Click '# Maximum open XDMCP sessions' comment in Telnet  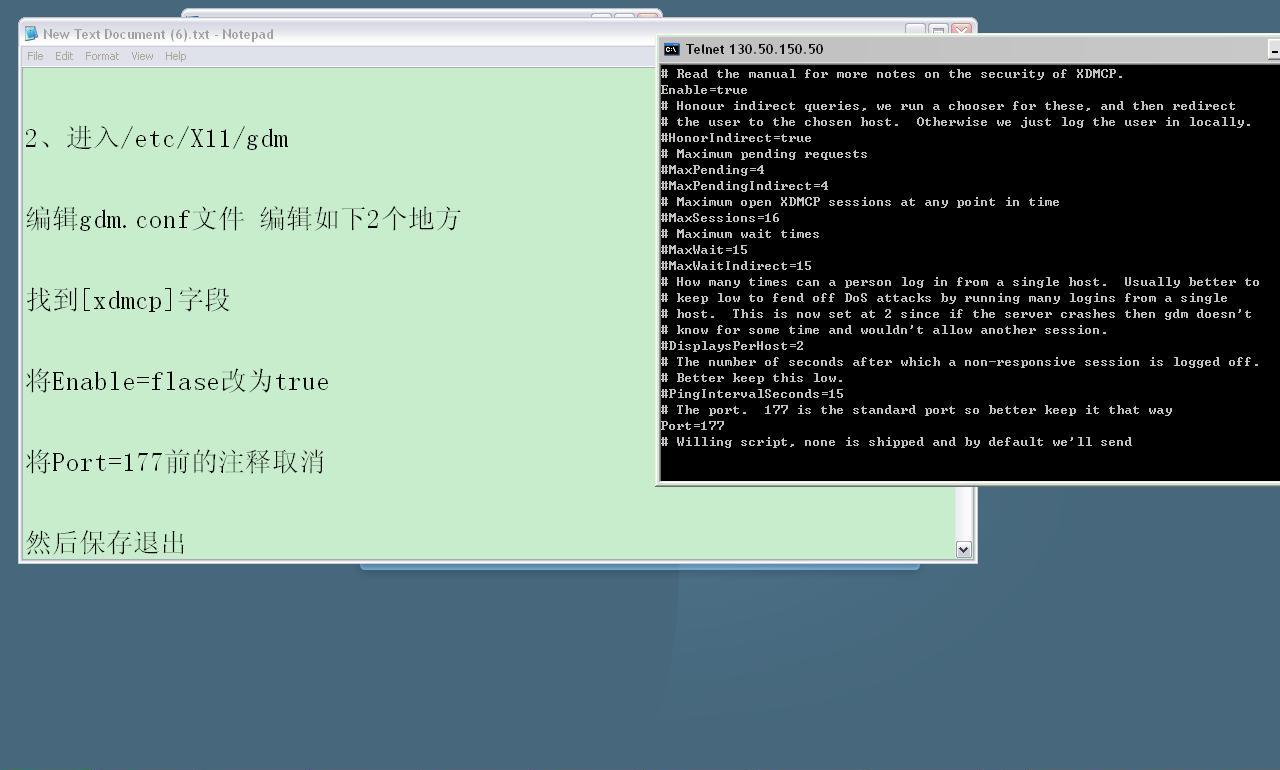tap(860, 202)
